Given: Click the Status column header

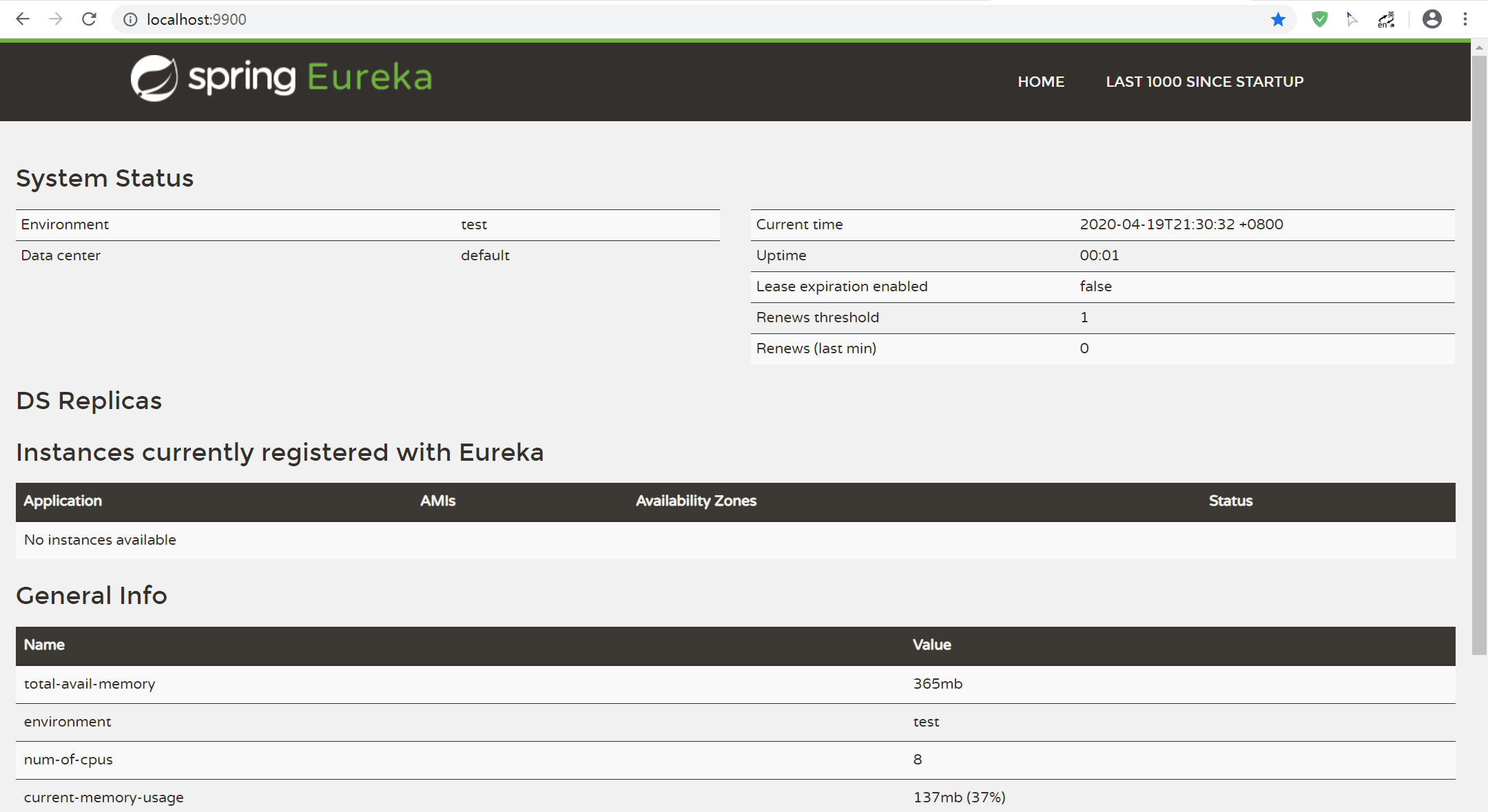Looking at the screenshot, I should [1230, 501].
